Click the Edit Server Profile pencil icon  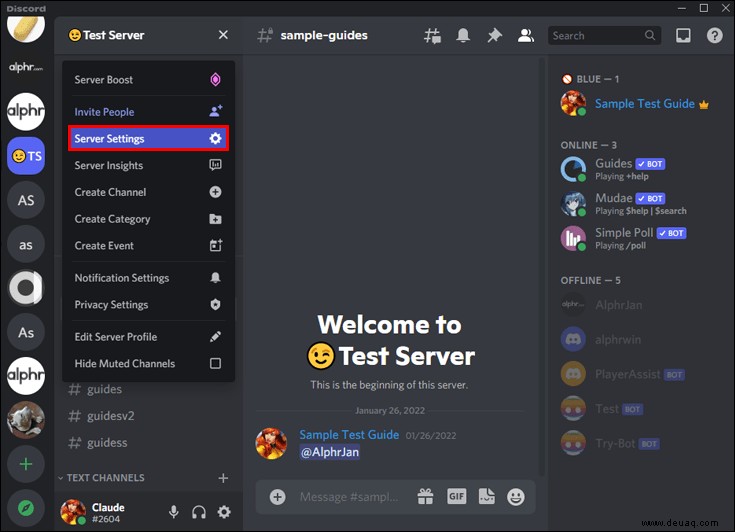[215, 337]
